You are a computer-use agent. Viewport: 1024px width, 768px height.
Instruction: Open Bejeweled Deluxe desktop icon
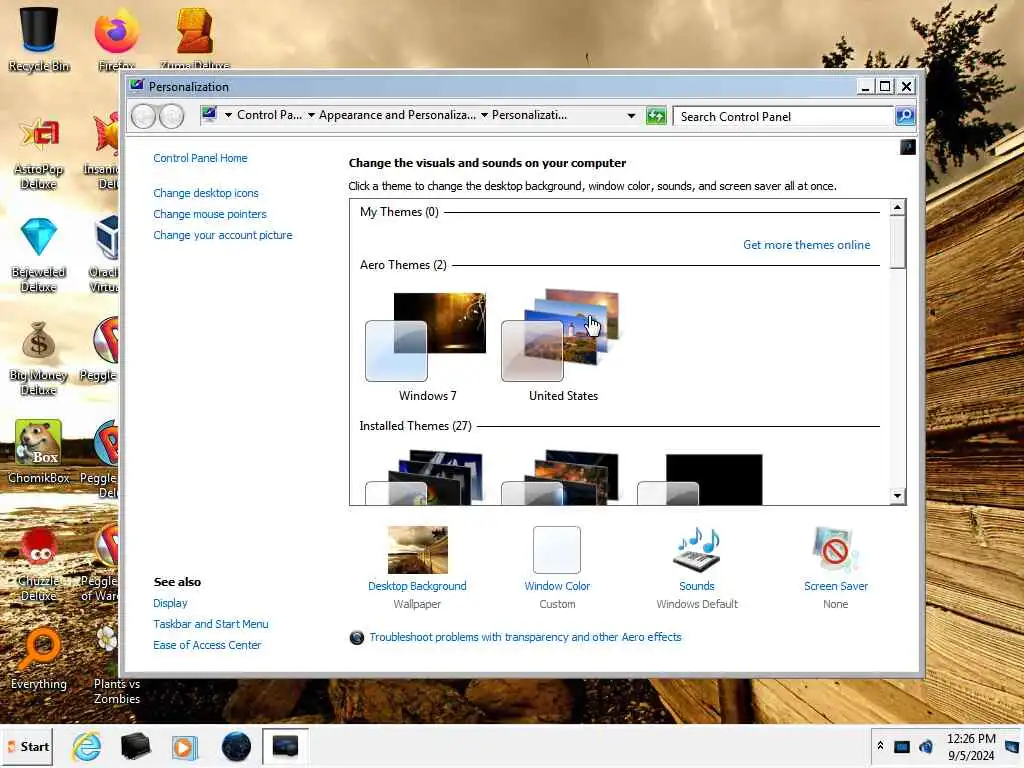pos(39,256)
